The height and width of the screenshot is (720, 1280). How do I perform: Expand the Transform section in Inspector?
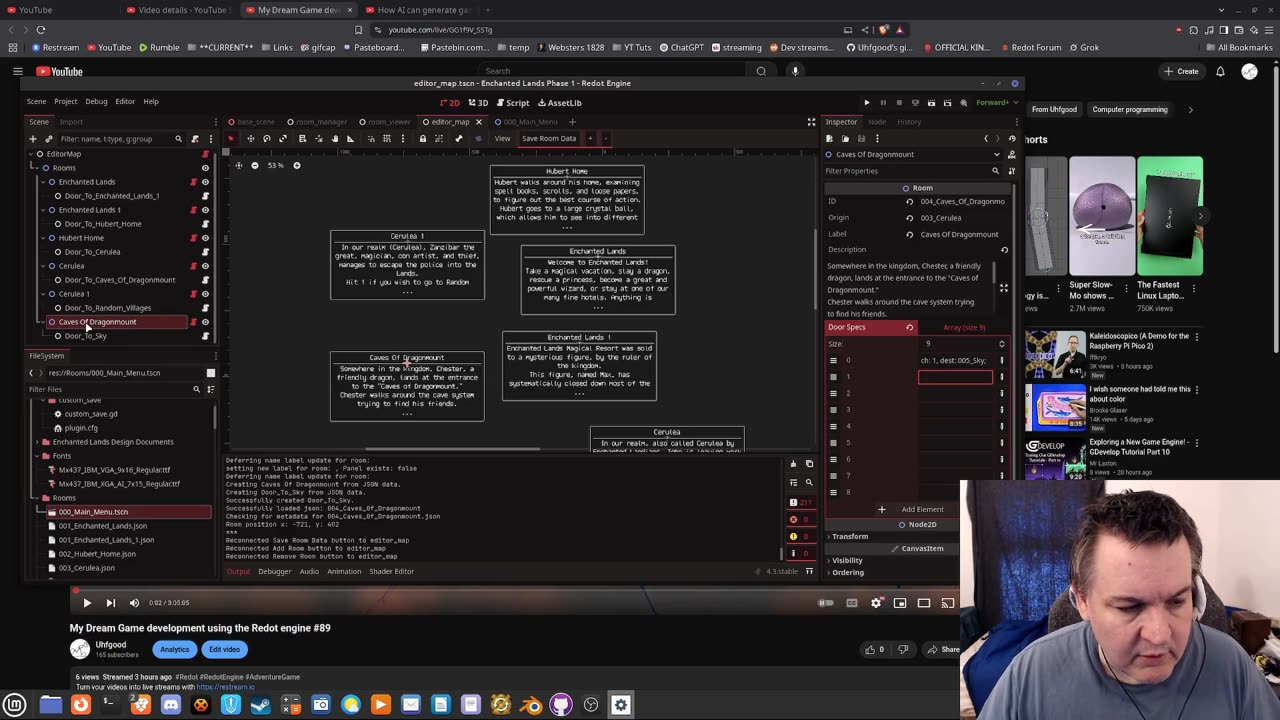point(851,536)
